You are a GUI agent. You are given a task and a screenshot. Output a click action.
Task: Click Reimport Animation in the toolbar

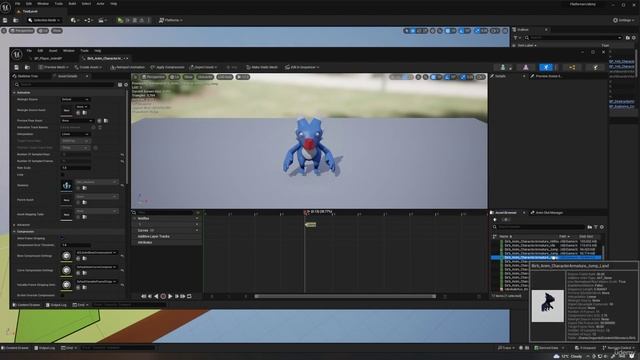(x=127, y=67)
